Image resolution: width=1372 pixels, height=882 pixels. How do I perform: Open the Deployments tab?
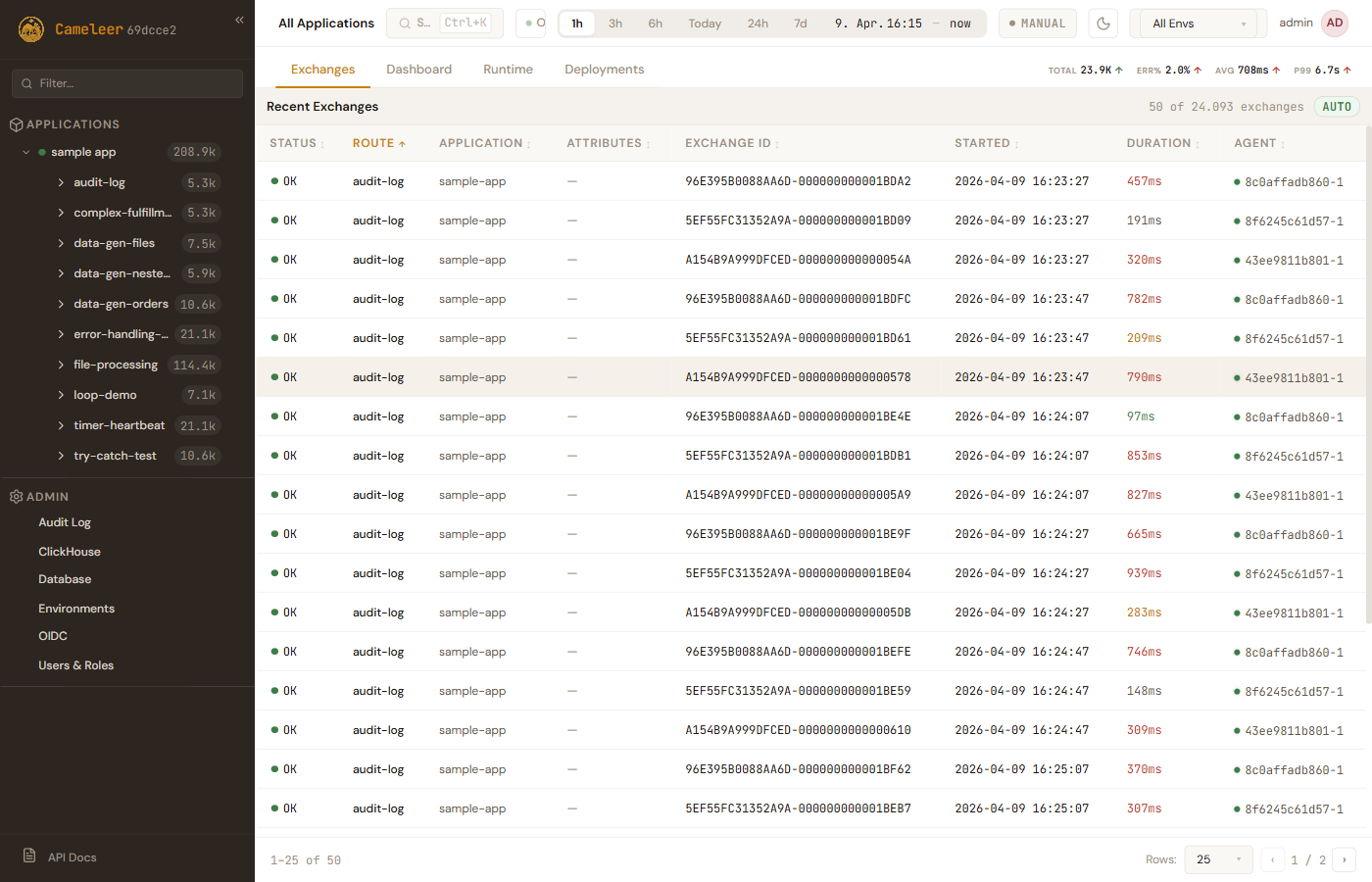pyautogui.click(x=604, y=70)
